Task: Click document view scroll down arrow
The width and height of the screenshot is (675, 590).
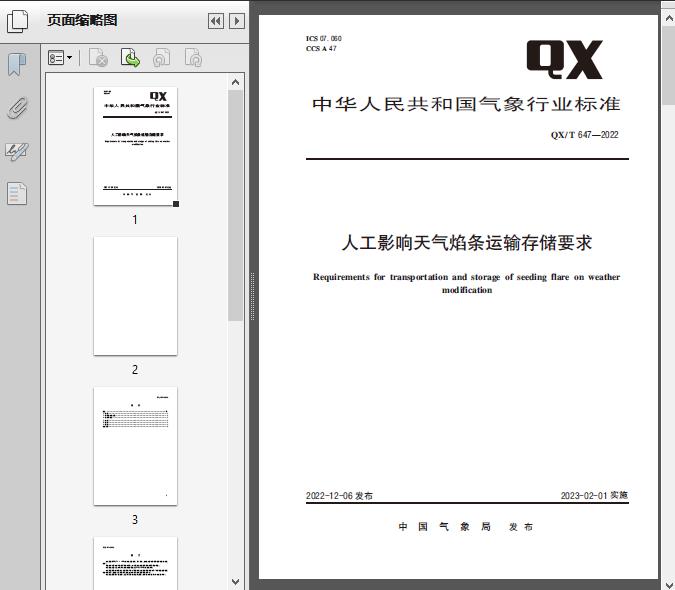Action: (669, 583)
